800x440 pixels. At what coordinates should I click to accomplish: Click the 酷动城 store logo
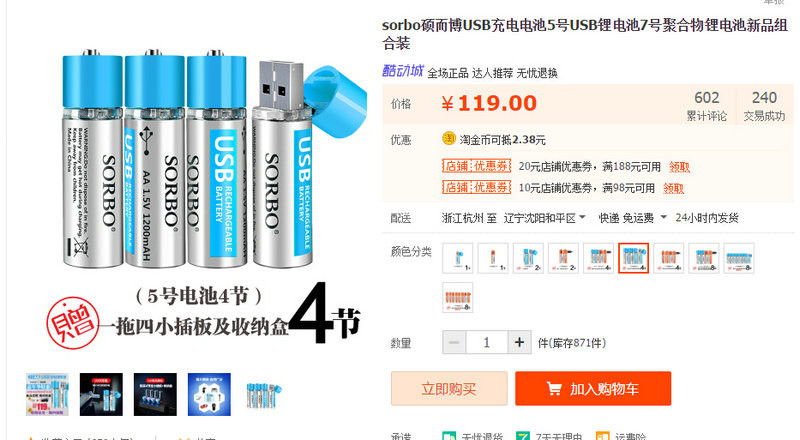click(403, 71)
